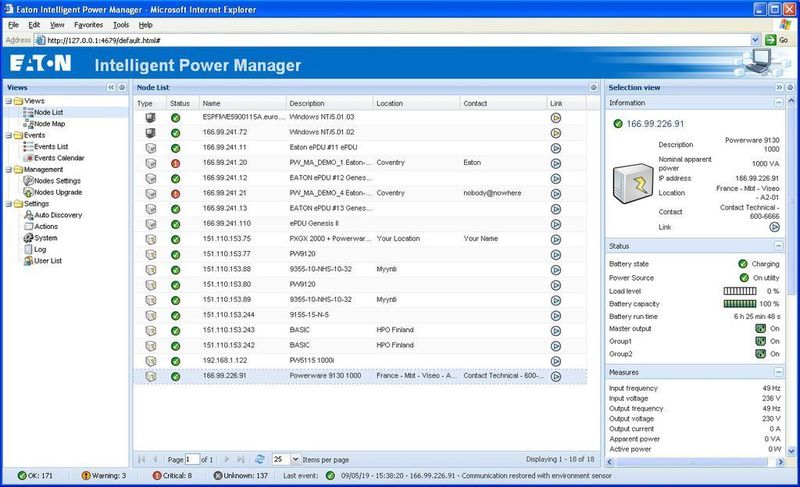Open the Edit menu

34,24
